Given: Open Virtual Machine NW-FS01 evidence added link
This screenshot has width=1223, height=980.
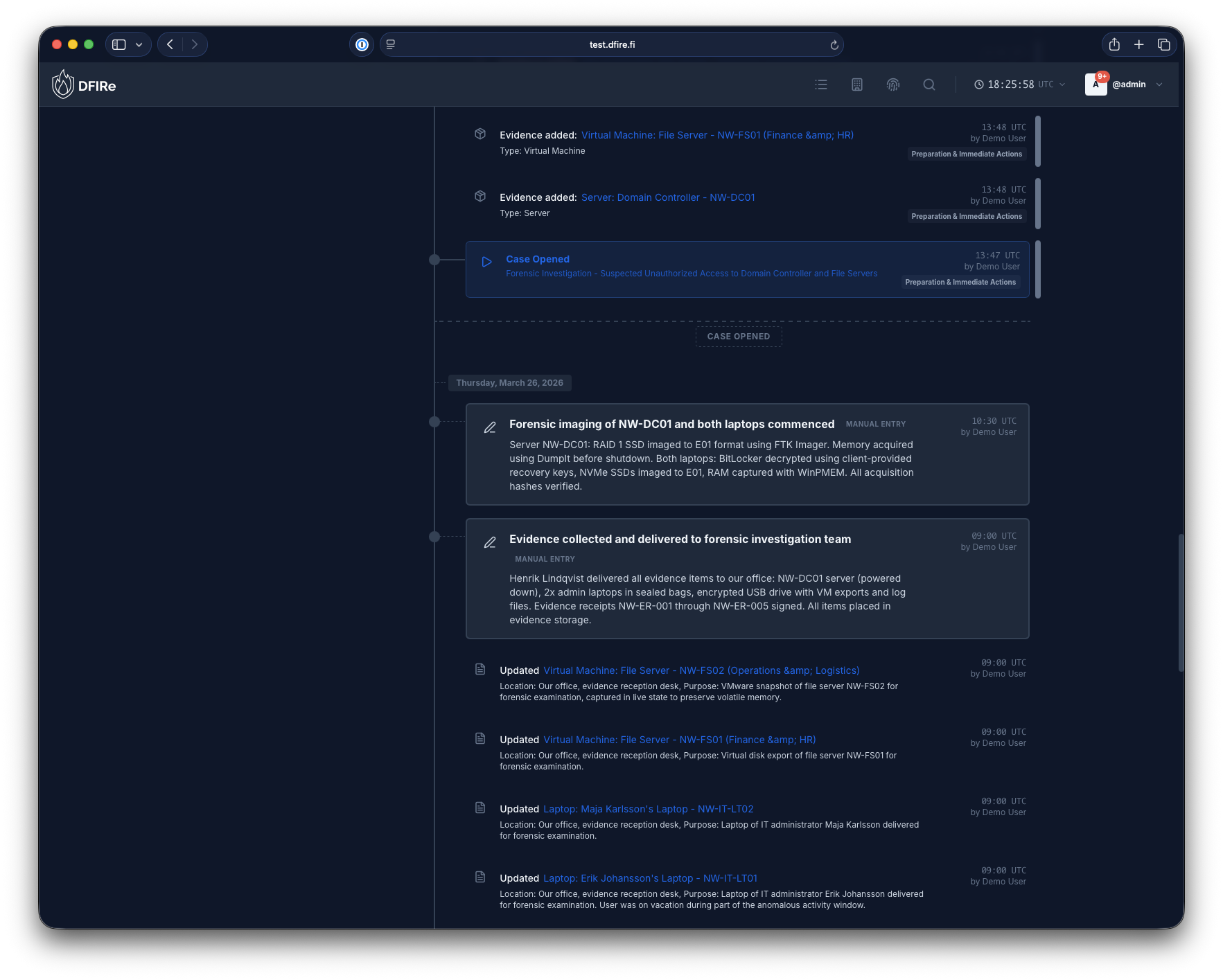Looking at the screenshot, I should 717,135.
